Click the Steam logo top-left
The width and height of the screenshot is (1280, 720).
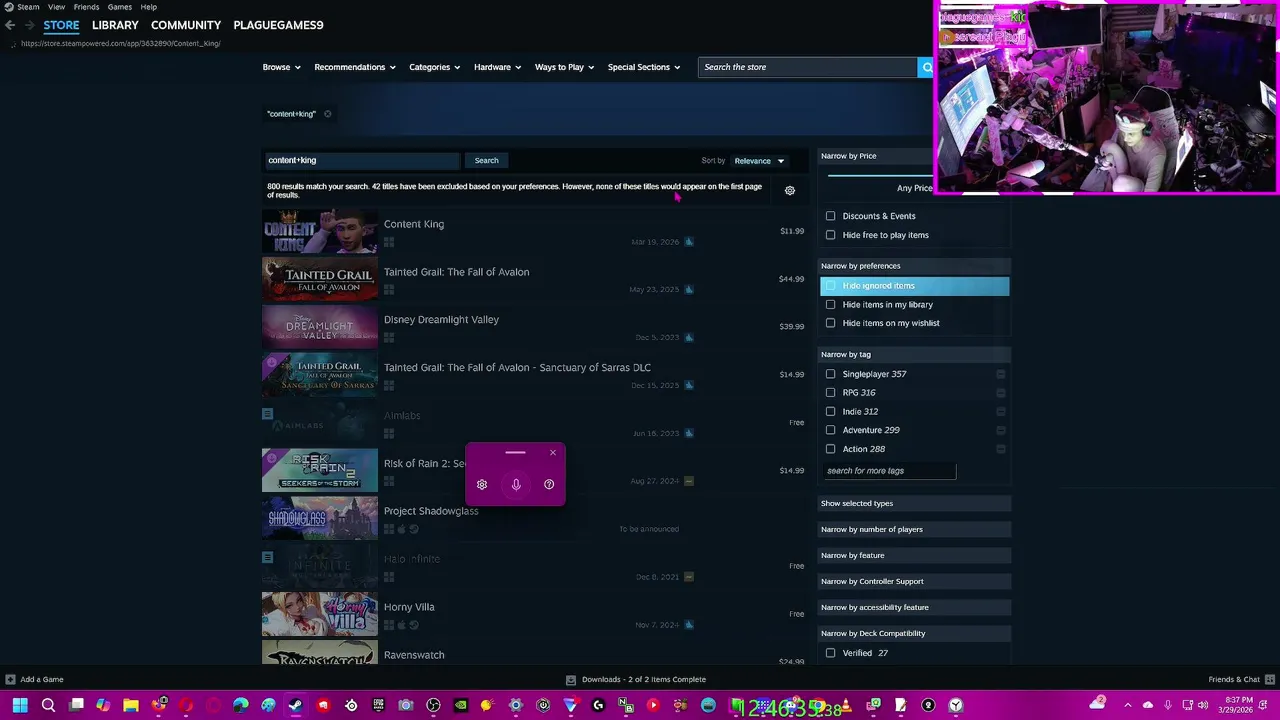8,7
